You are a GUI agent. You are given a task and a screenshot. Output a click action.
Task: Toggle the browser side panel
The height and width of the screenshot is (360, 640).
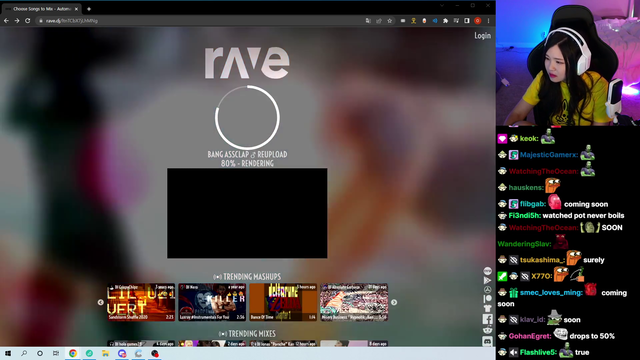[x=467, y=21]
